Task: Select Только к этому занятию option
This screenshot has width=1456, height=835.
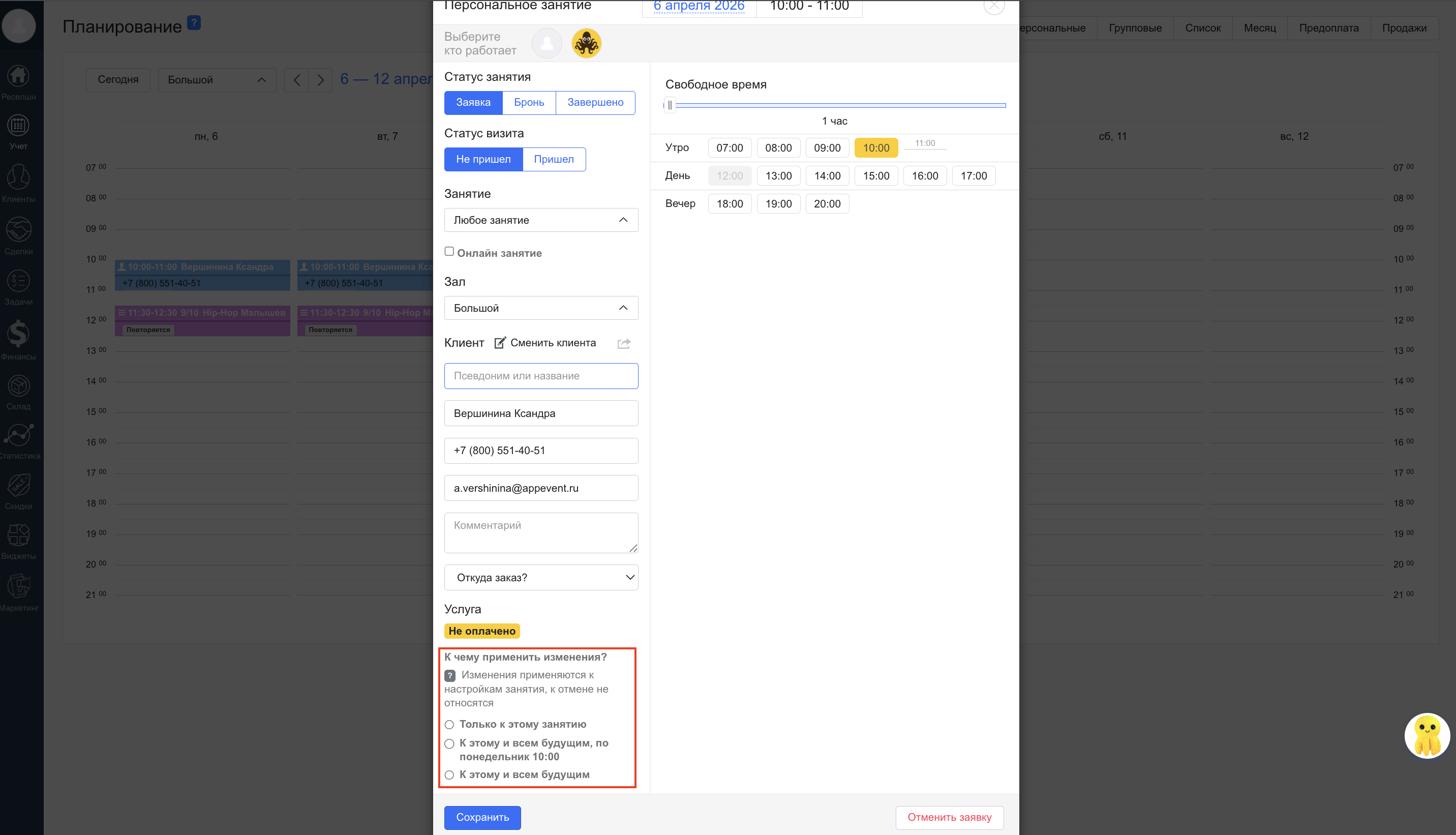Action: tap(449, 725)
